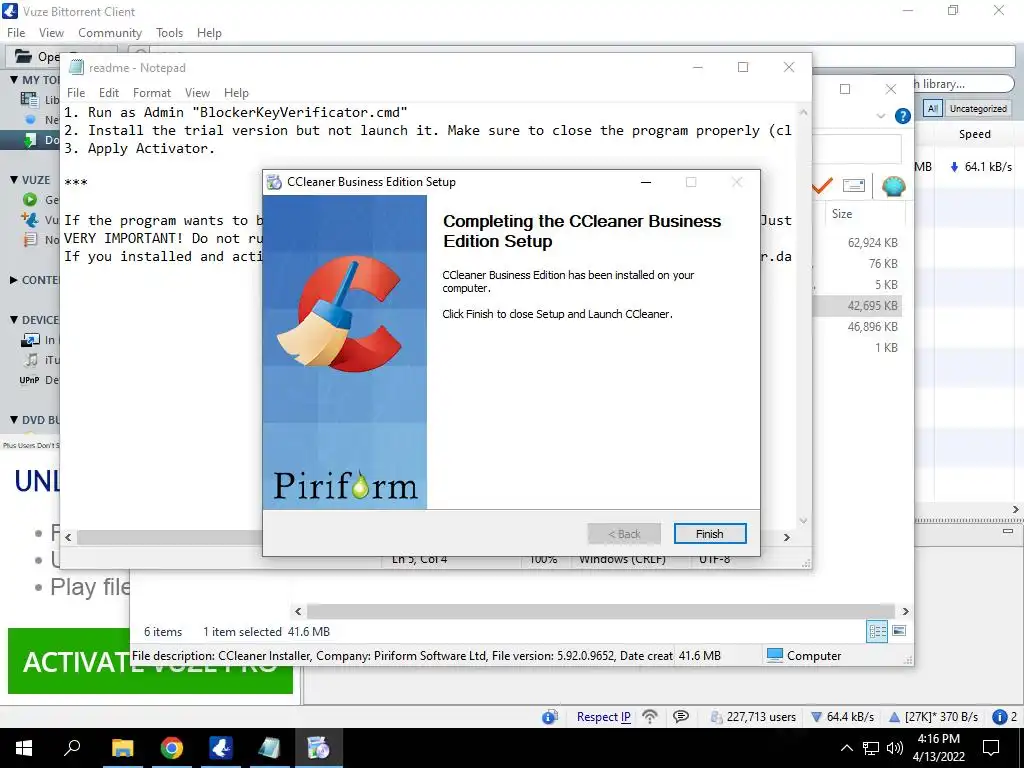This screenshot has width=1024, height=768.
Task: Open Notepad Edit menu
Action: (x=108, y=93)
